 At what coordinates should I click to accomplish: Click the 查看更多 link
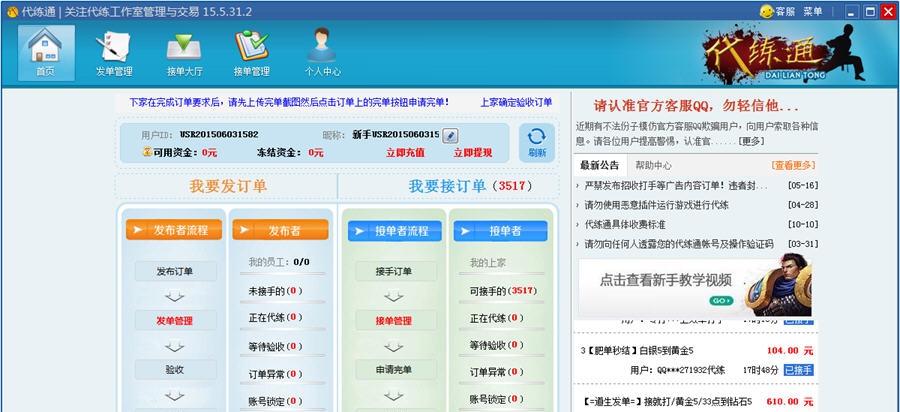[793, 165]
